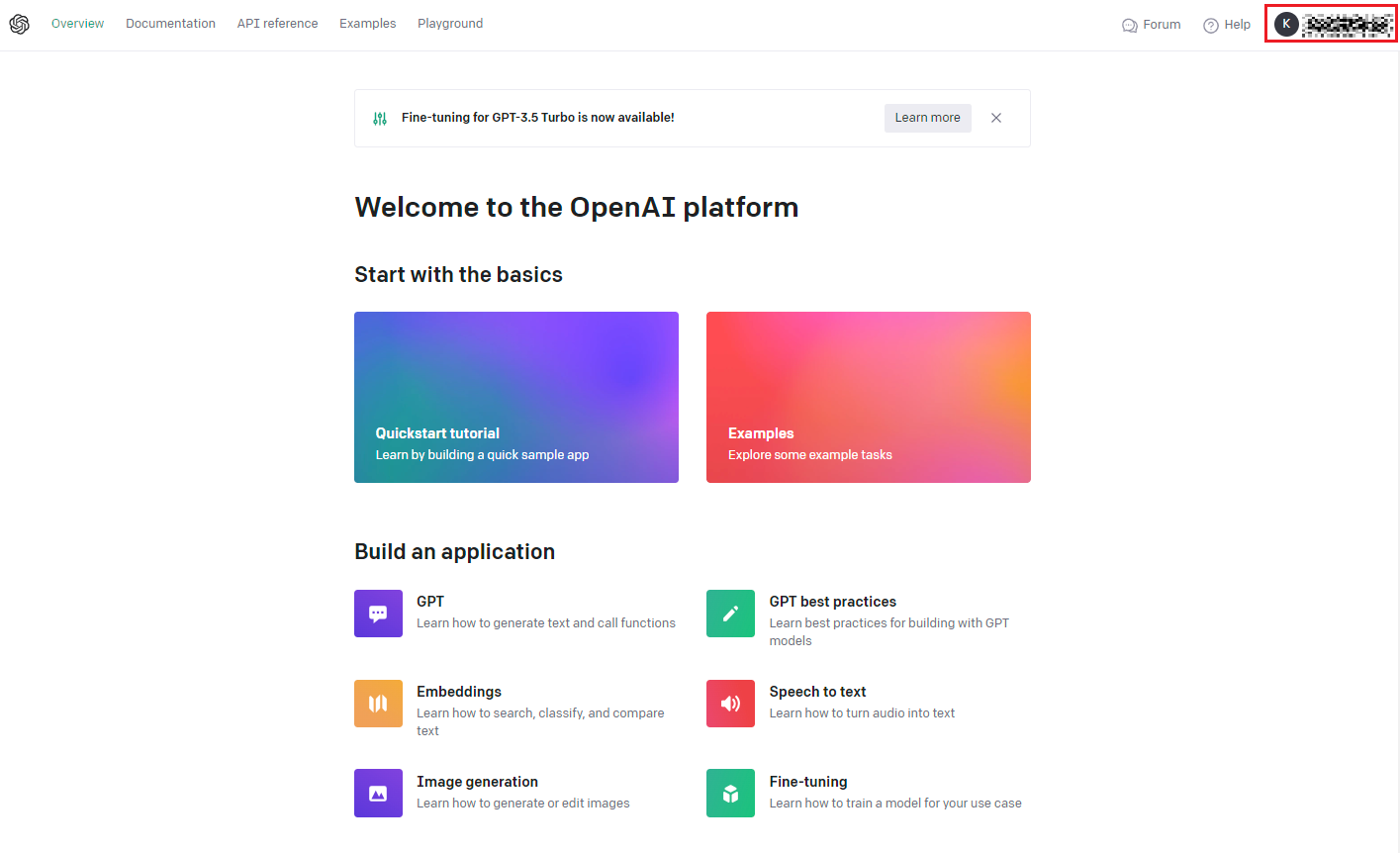Open the GPT chat bubble icon
This screenshot has height=853, width=1400.
pos(378,614)
